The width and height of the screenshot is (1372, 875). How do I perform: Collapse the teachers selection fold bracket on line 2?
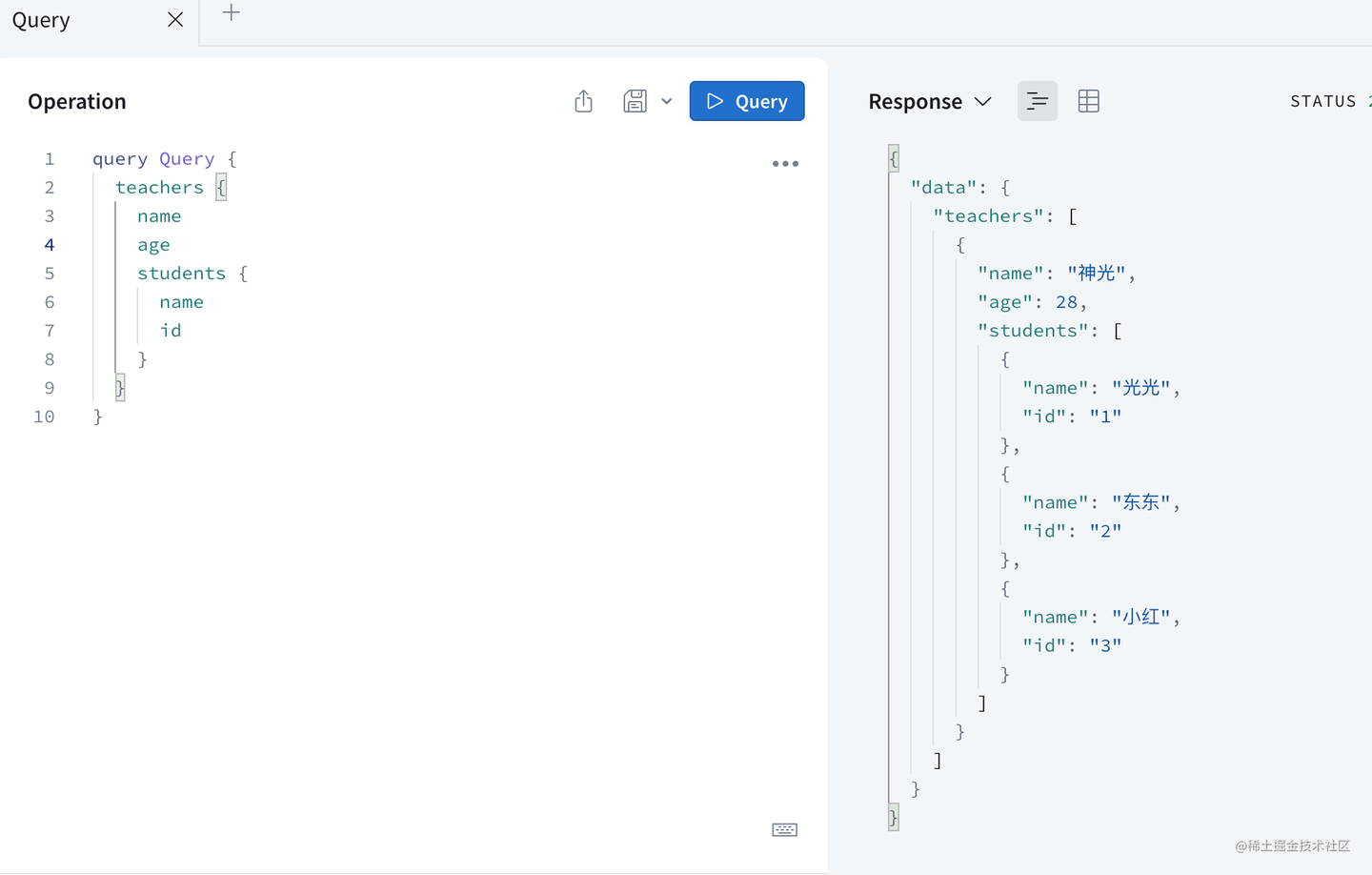click(x=219, y=187)
